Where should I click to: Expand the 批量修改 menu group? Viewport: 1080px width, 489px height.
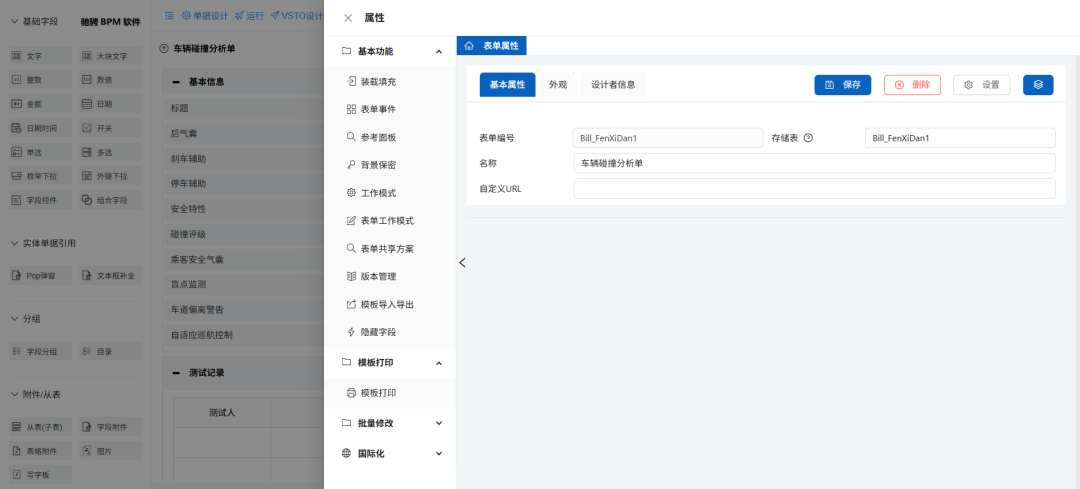(439, 424)
